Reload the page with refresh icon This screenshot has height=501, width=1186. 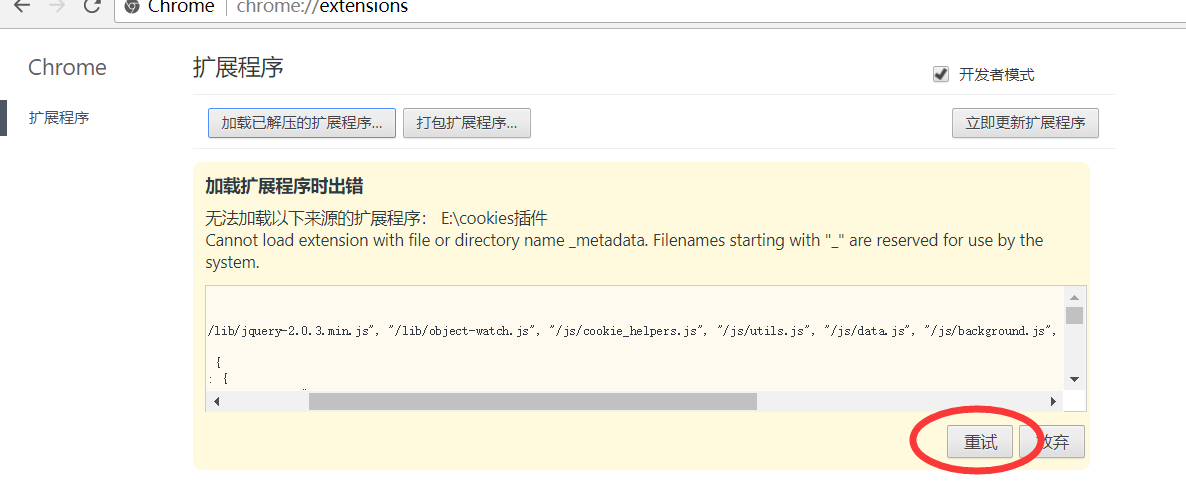[x=92, y=6]
